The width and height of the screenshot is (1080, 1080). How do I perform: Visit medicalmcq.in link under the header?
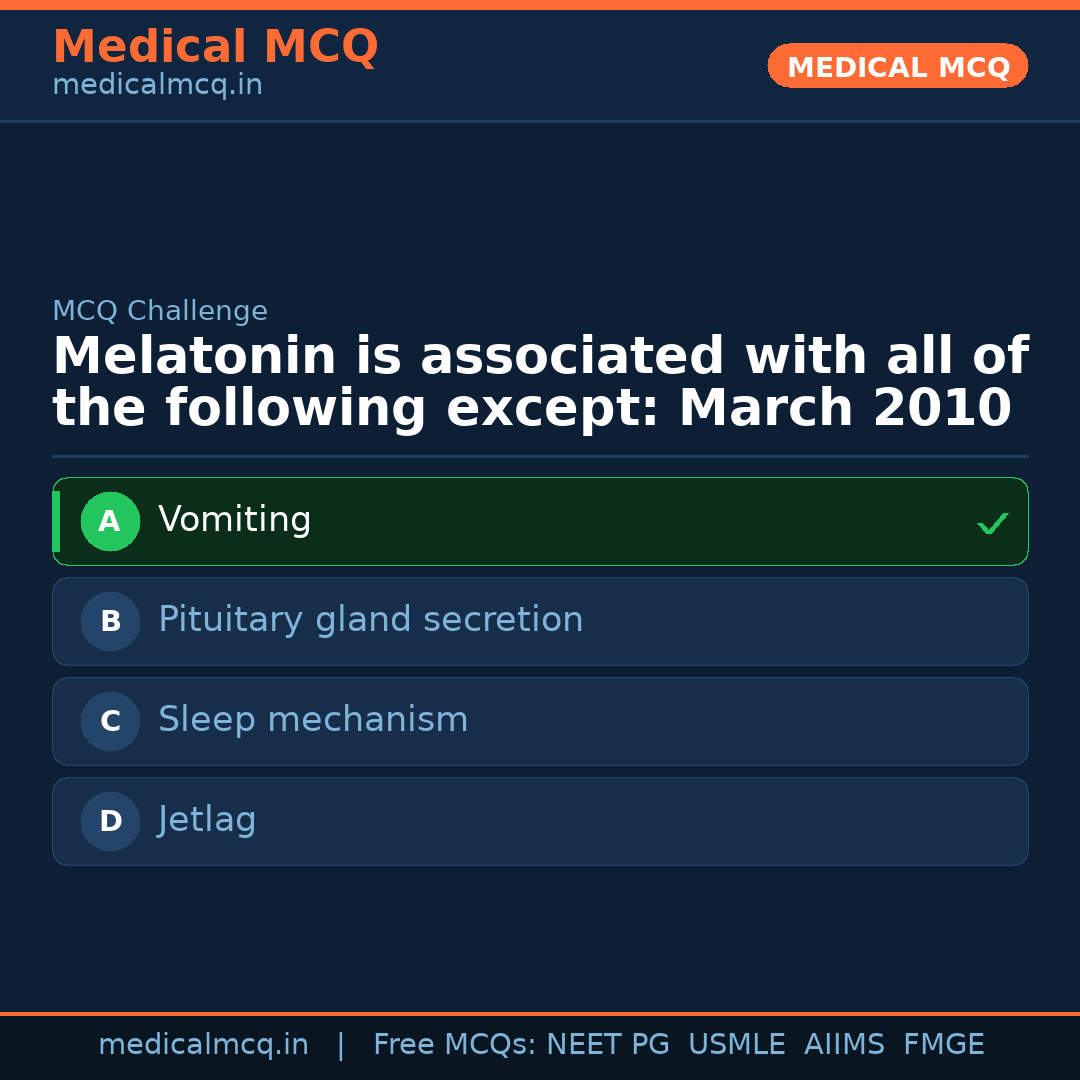157,86
